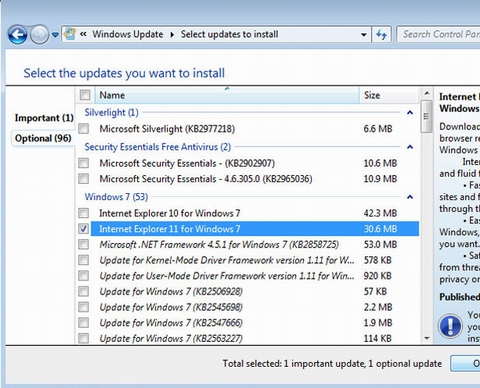480x388 pixels.
Task: Click scrollbar up arrow of updates list
Action: [426, 93]
